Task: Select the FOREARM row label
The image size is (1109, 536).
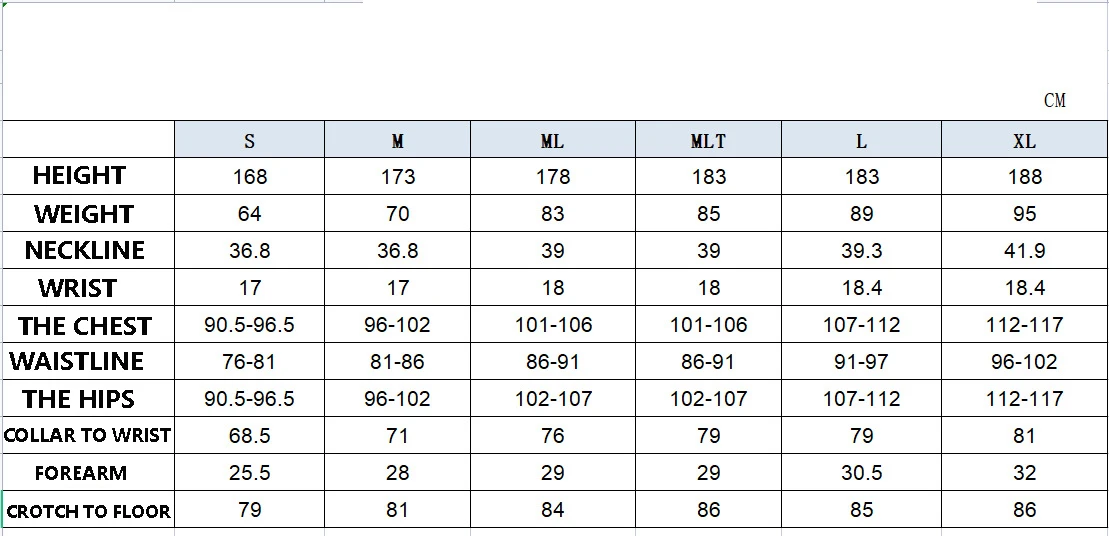Action: tap(80, 473)
